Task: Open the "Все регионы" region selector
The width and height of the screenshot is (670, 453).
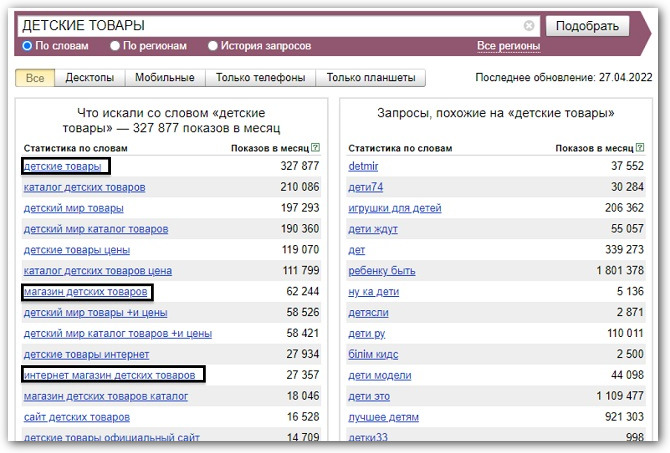Action: (508, 46)
